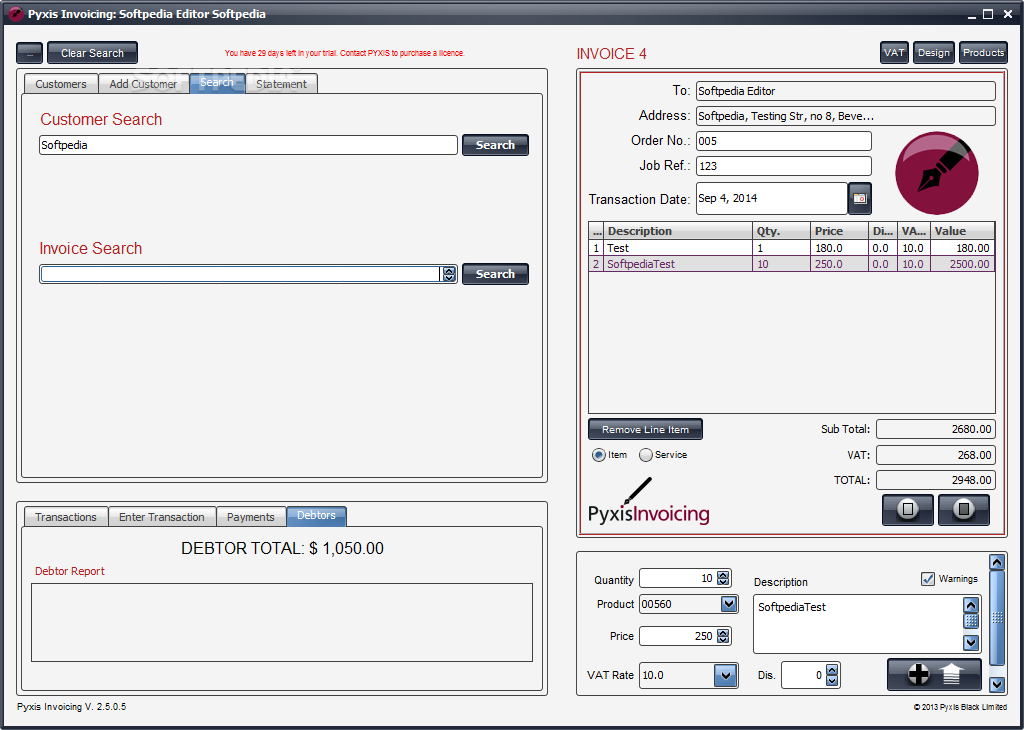Click the line item panel vertical scrollbar thumb
The width and height of the screenshot is (1024, 730).
pyautogui.click(x=997, y=618)
